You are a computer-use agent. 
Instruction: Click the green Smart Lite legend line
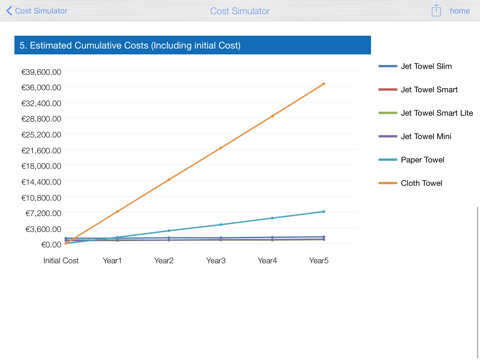[388, 113]
